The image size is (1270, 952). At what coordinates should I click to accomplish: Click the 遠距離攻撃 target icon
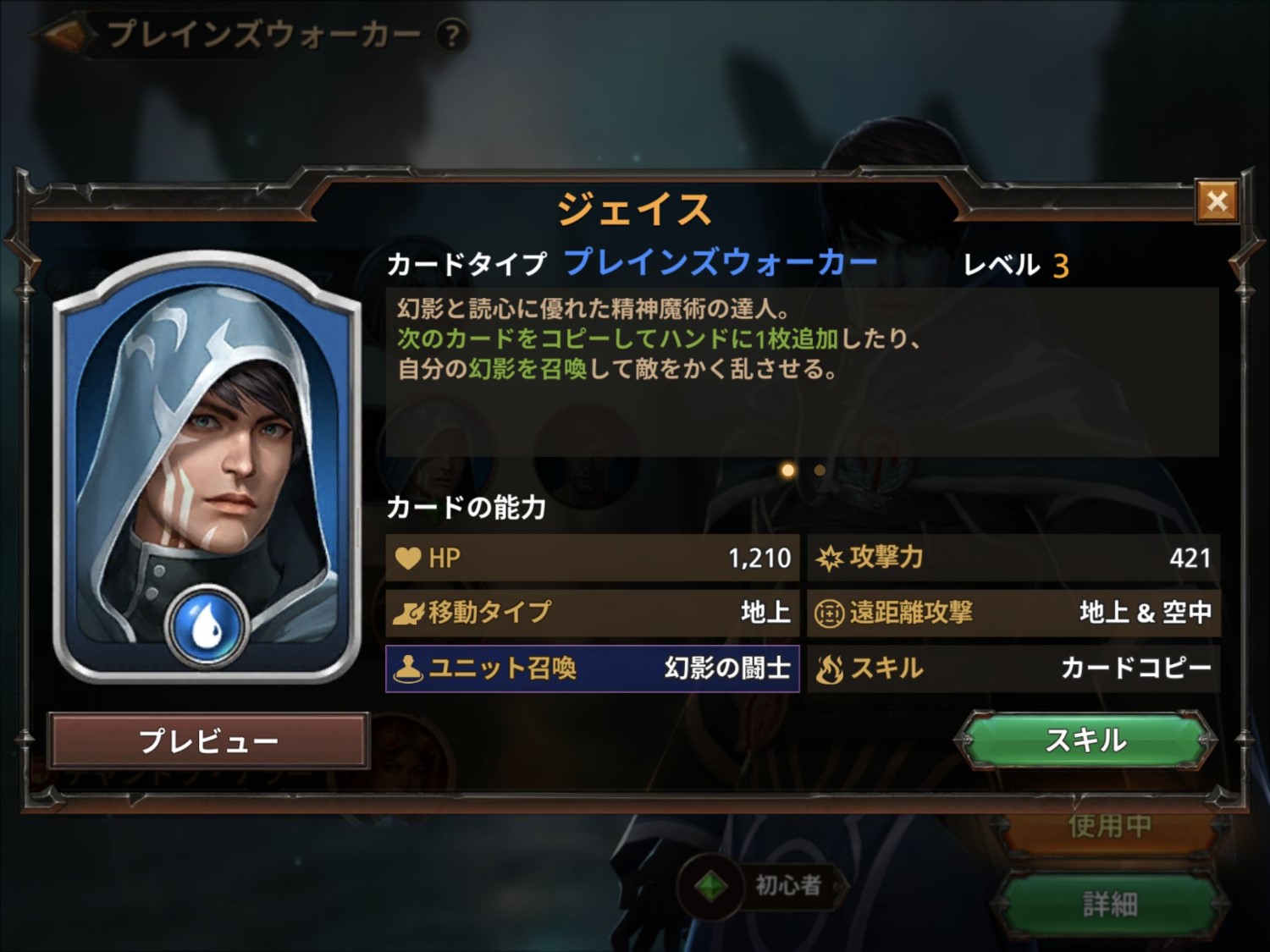click(829, 614)
